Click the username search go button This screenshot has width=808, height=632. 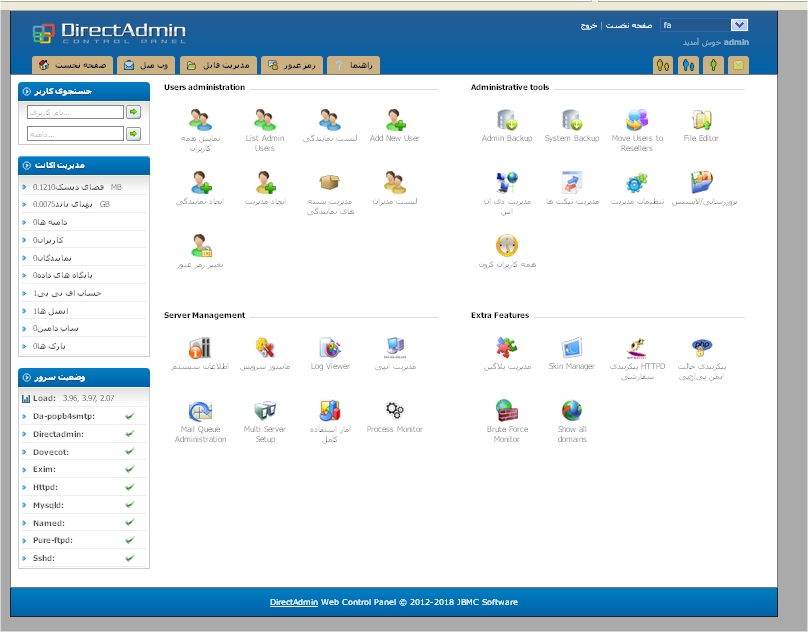133,111
